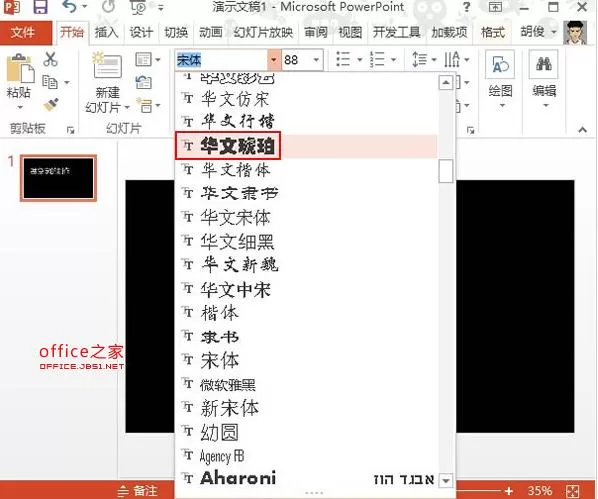This screenshot has height=499, width=598.
Task: Open the slide Section icon
Action: coord(145,105)
